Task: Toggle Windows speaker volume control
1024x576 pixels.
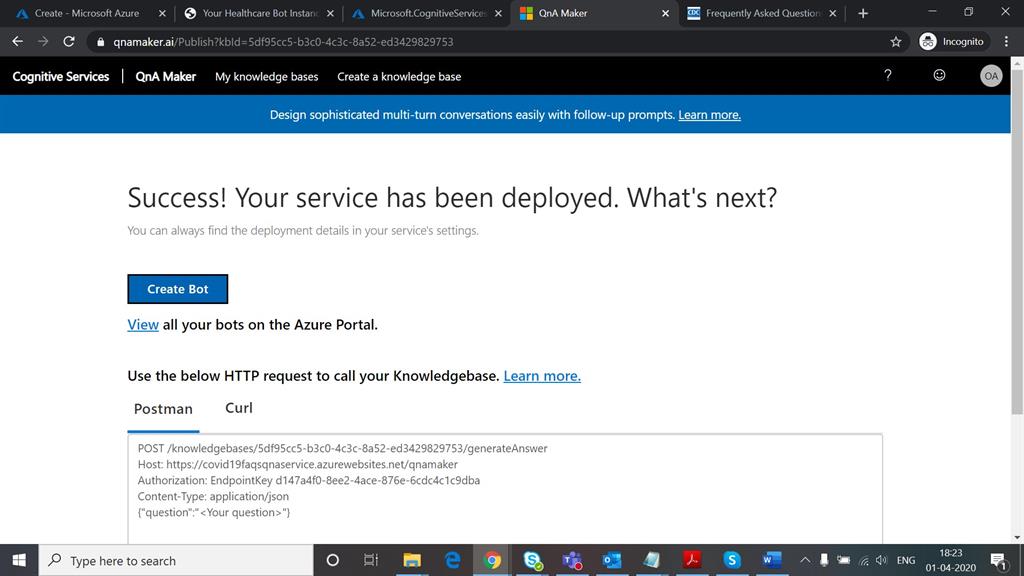Action: coord(881,560)
